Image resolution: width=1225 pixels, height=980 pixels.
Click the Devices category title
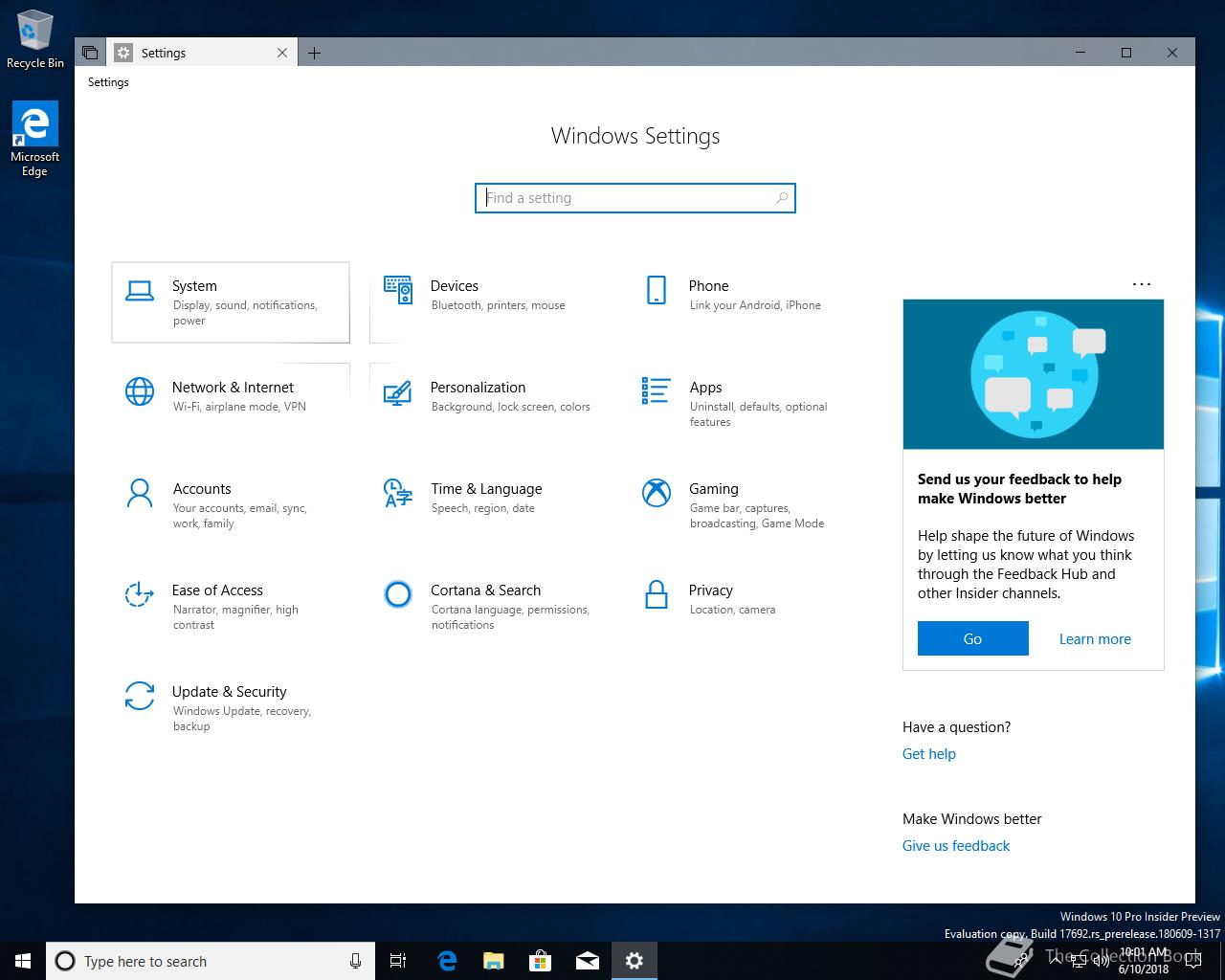pyautogui.click(x=455, y=286)
